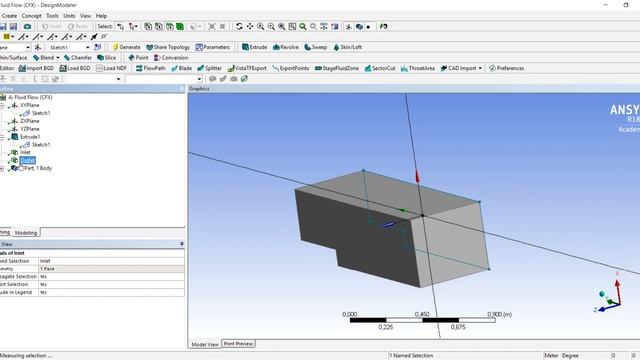Click the Generate button

(x=126, y=47)
